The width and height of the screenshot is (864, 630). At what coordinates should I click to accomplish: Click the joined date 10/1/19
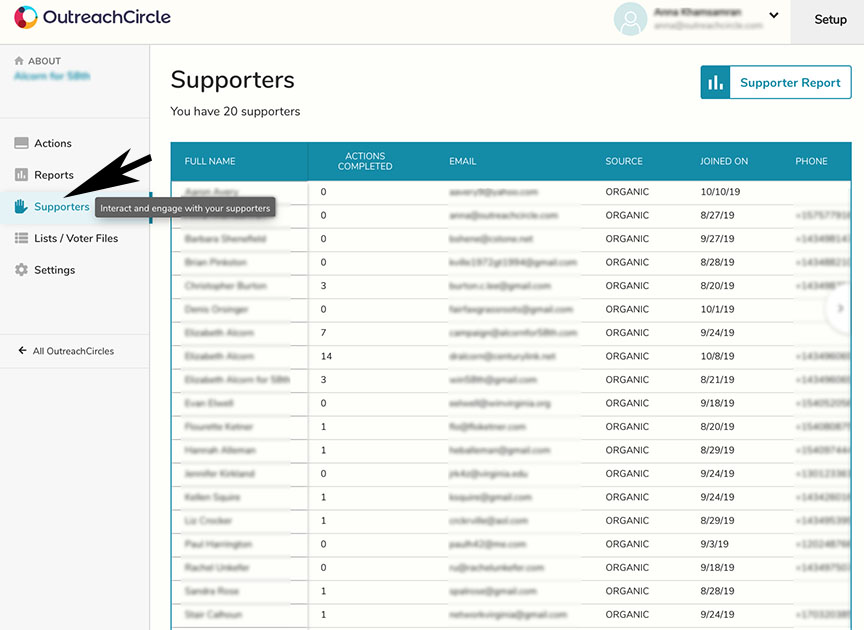(x=717, y=309)
